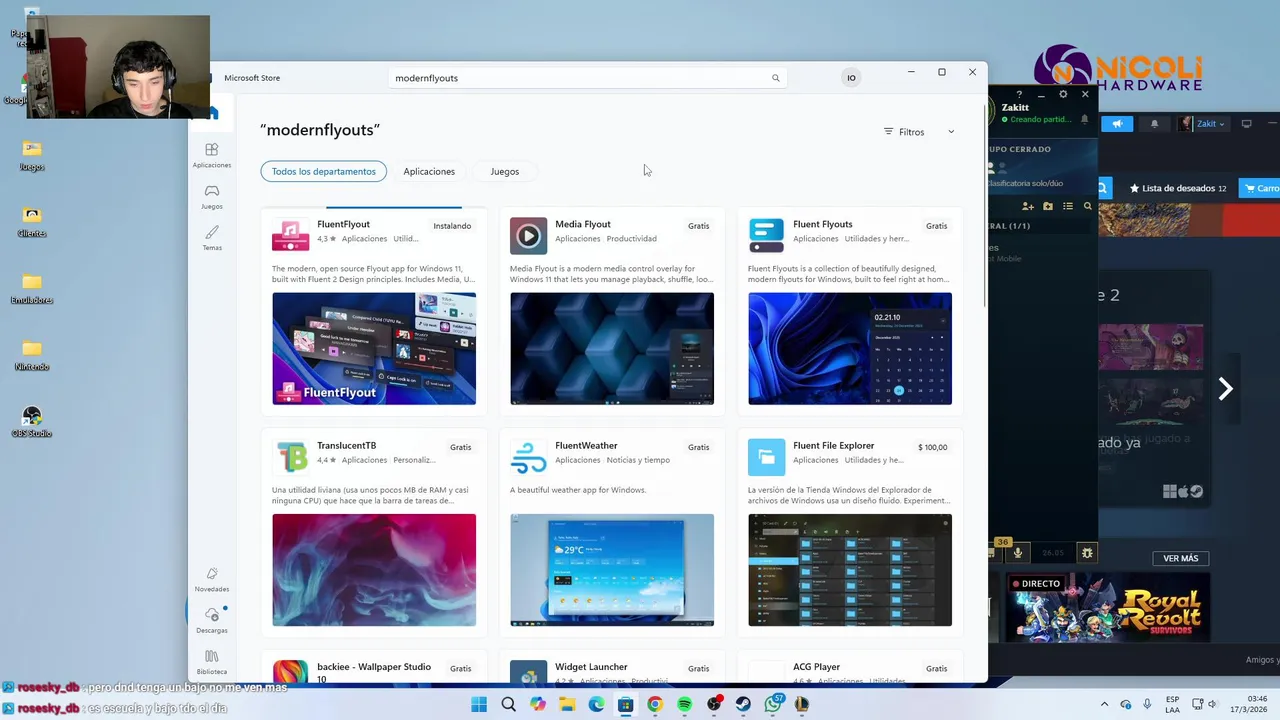Viewport: 1280px width, 720px height.
Task: Open Spotify from the taskbar
Action: (x=684, y=704)
